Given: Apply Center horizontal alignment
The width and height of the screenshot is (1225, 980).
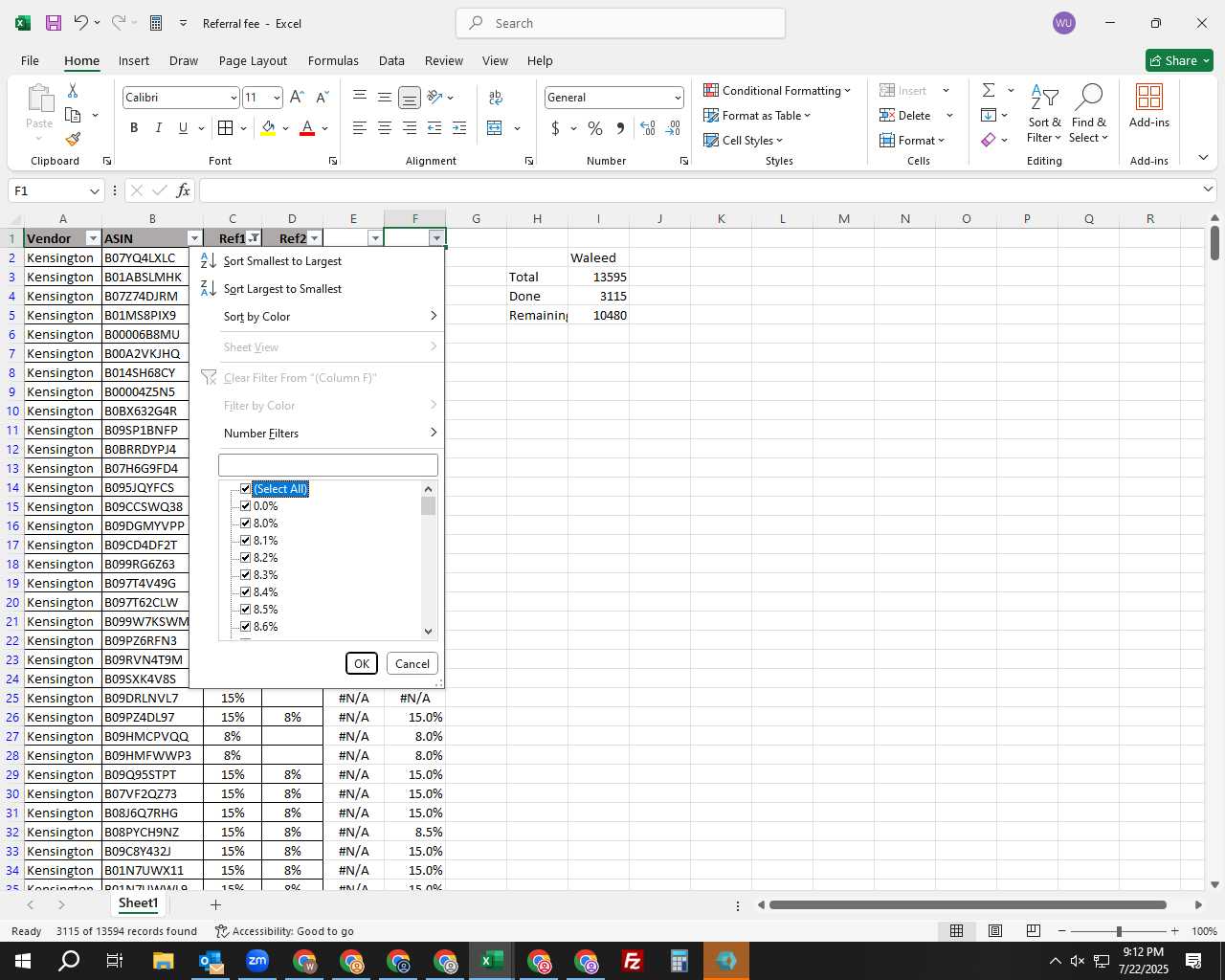Looking at the screenshot, I should pos(384,128).
